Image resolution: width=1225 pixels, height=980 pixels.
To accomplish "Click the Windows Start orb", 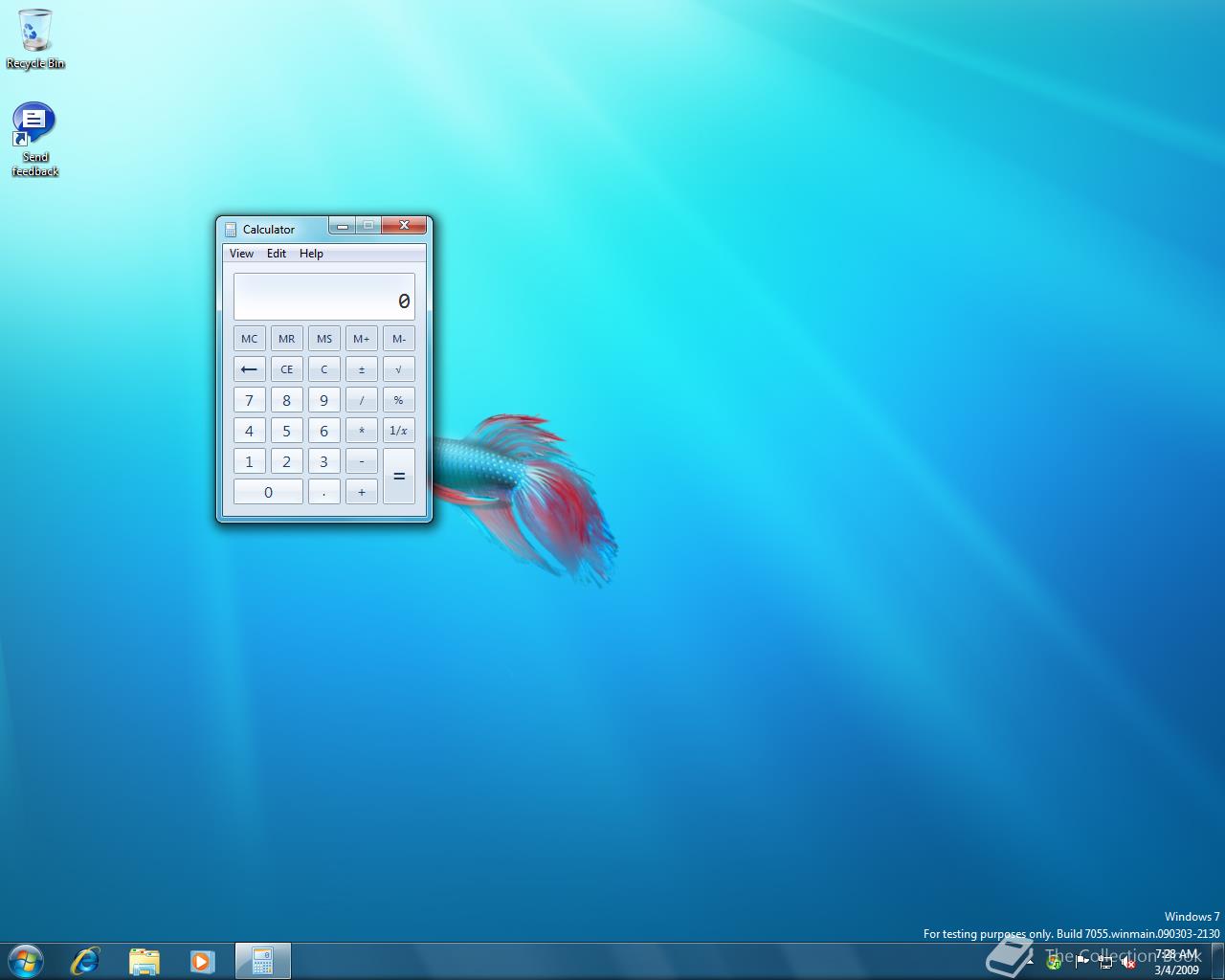I will (x=25, y=961).
